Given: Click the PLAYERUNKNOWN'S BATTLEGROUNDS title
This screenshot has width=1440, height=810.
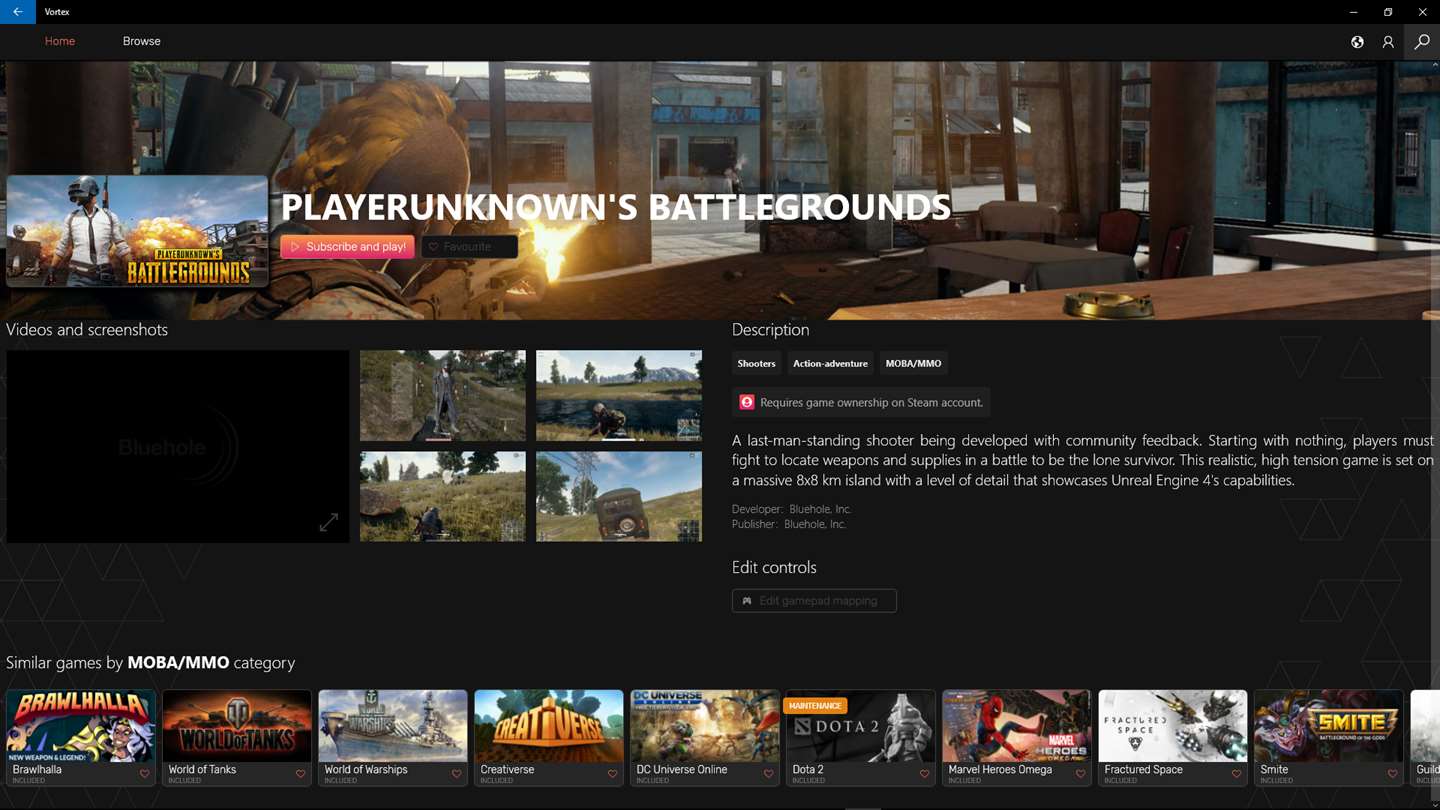Looking at the screenshot, I should (616, 207).
